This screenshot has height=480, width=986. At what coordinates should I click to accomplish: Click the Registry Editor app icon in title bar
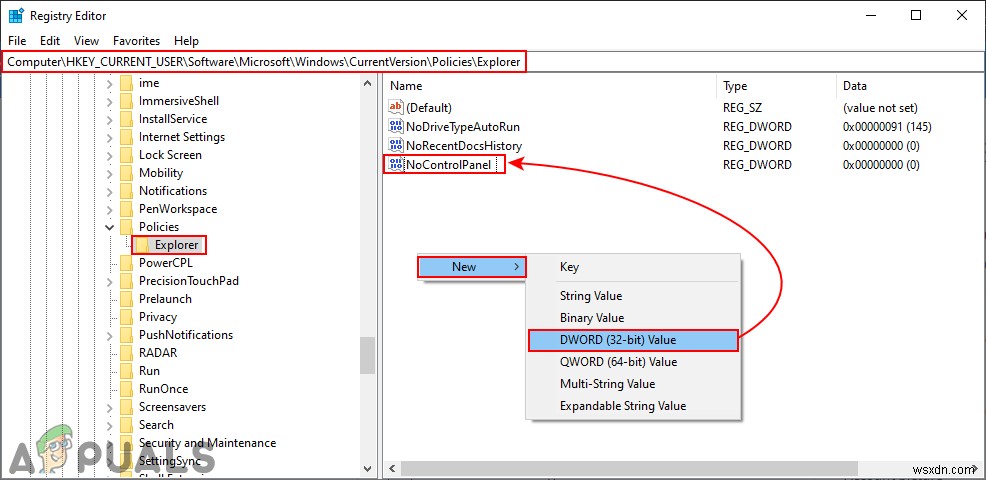[16, 16]
